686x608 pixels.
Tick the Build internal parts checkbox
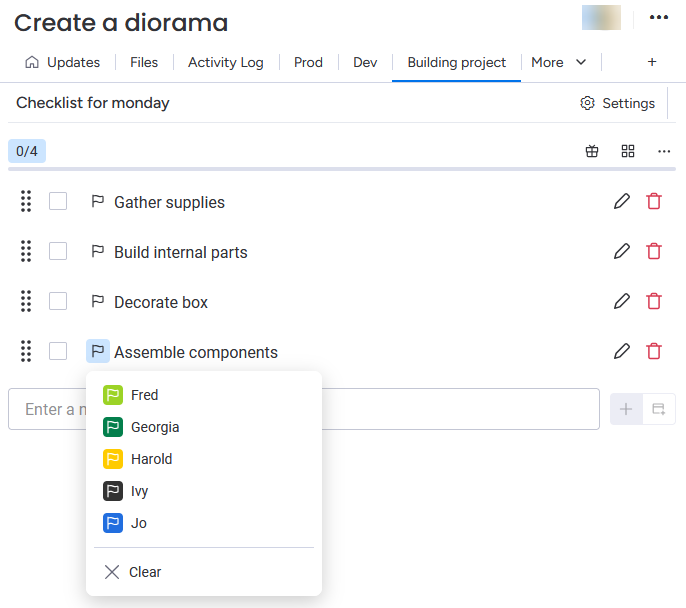coord(58,252)
